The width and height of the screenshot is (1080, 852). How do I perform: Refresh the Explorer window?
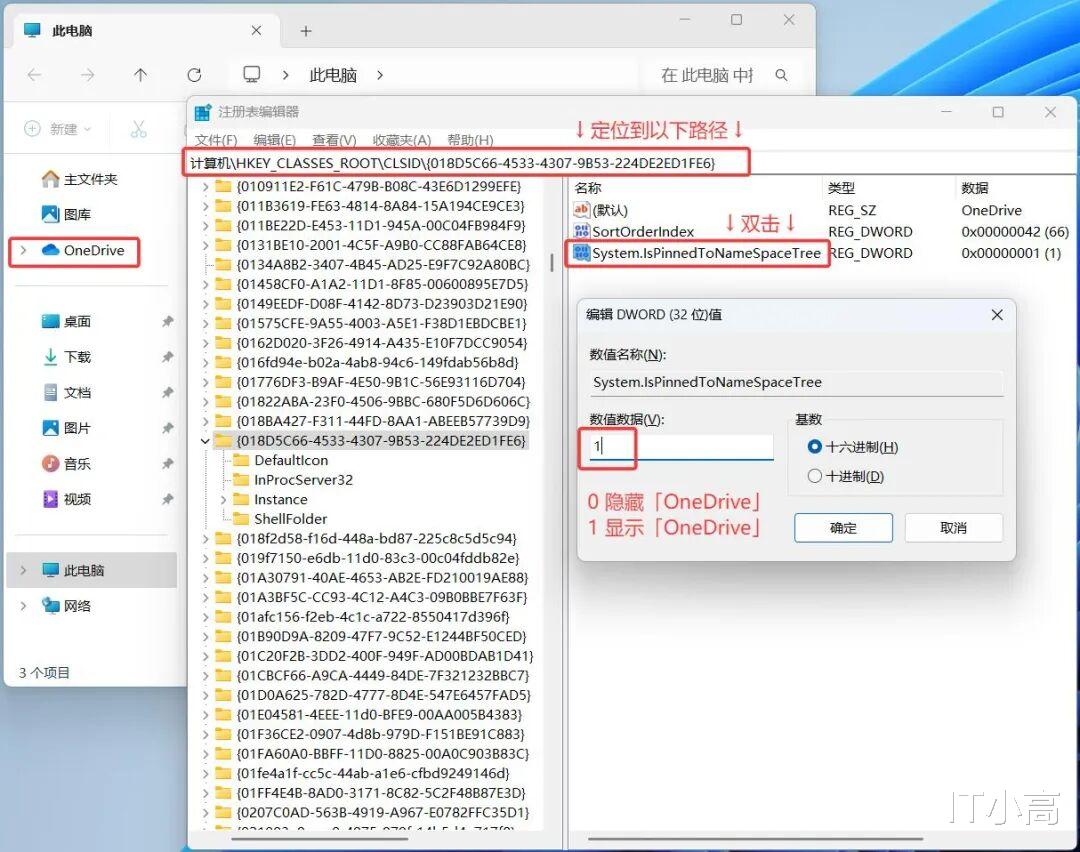(x=194, y=74)
